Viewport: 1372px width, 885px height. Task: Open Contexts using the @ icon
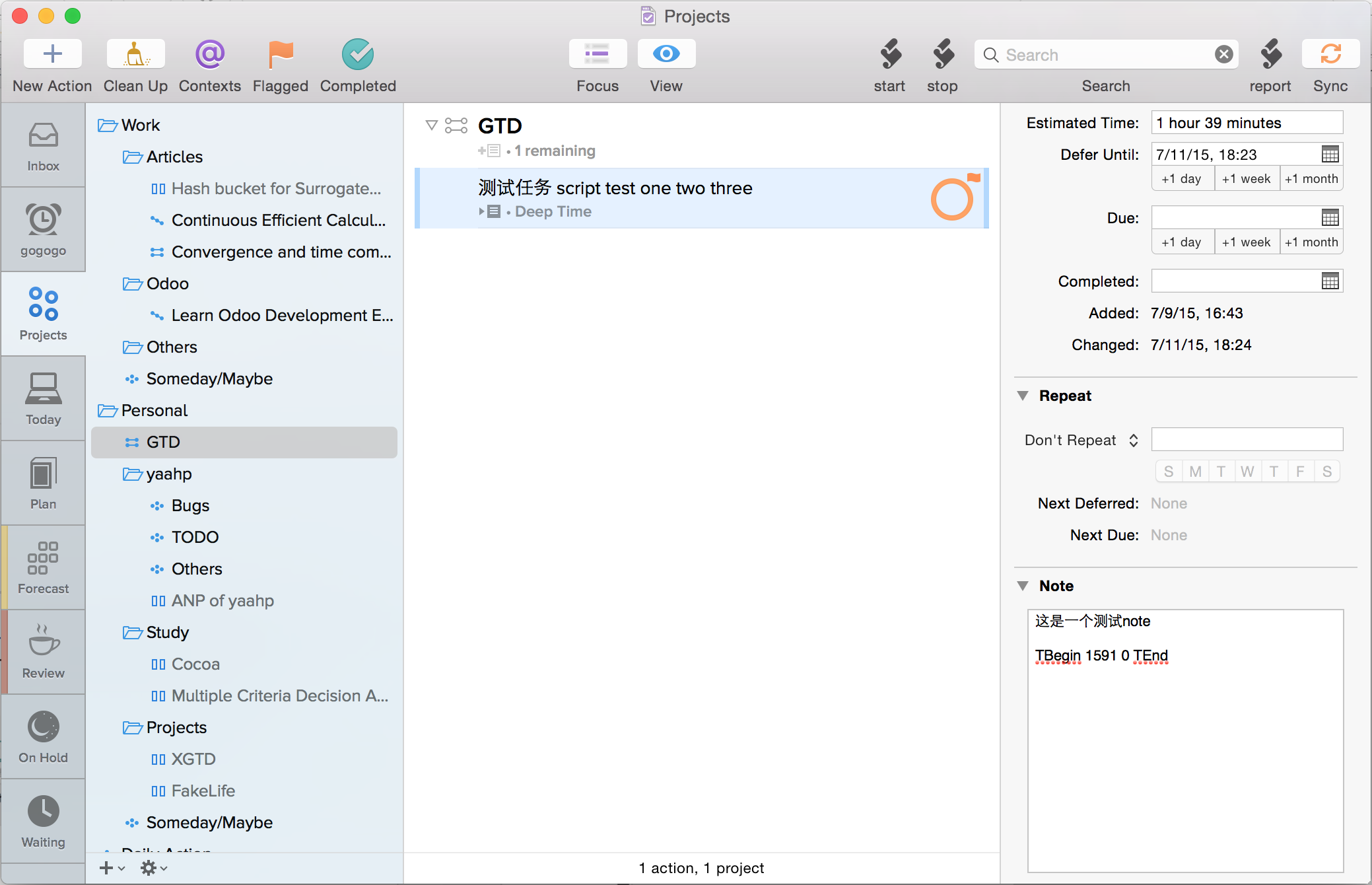210,54
